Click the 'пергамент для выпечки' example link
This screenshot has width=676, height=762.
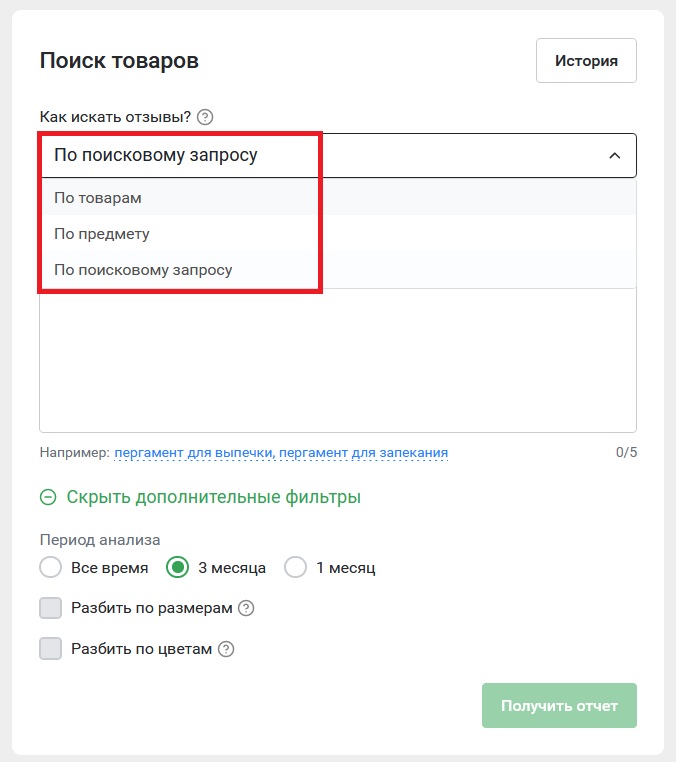(x=195, y=452)
